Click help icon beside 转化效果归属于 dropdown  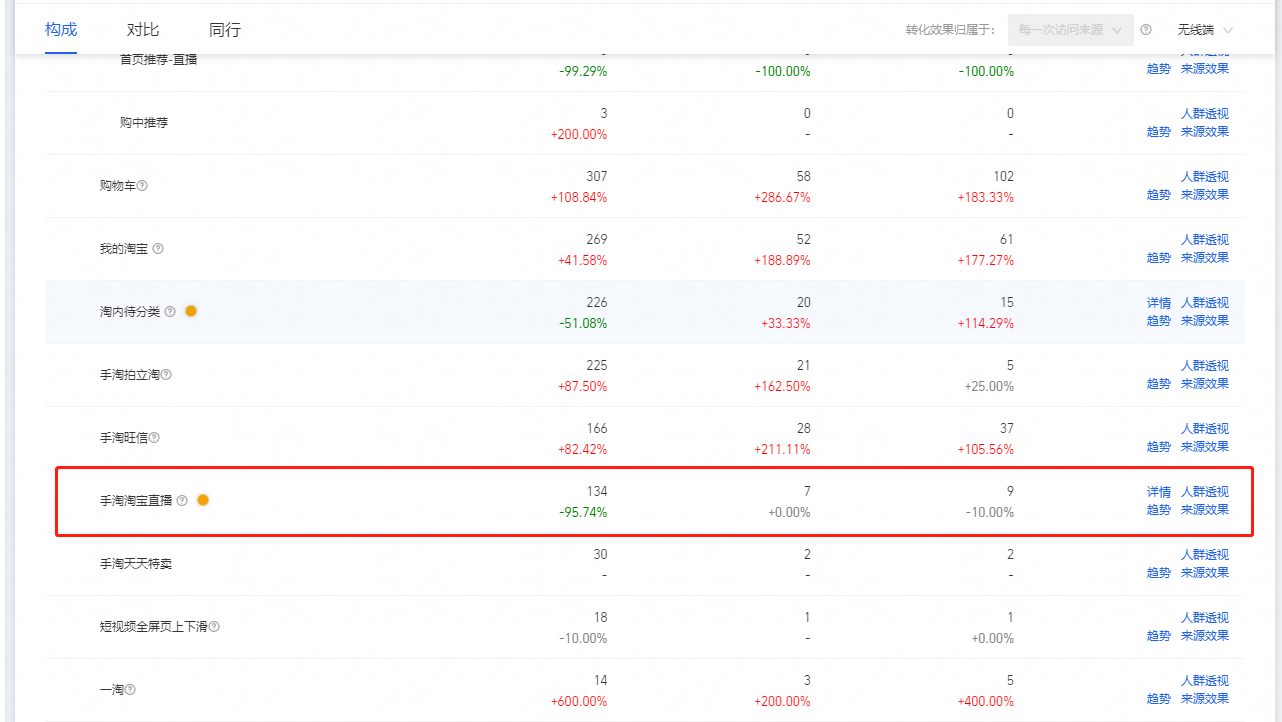tap(1146, 30)
